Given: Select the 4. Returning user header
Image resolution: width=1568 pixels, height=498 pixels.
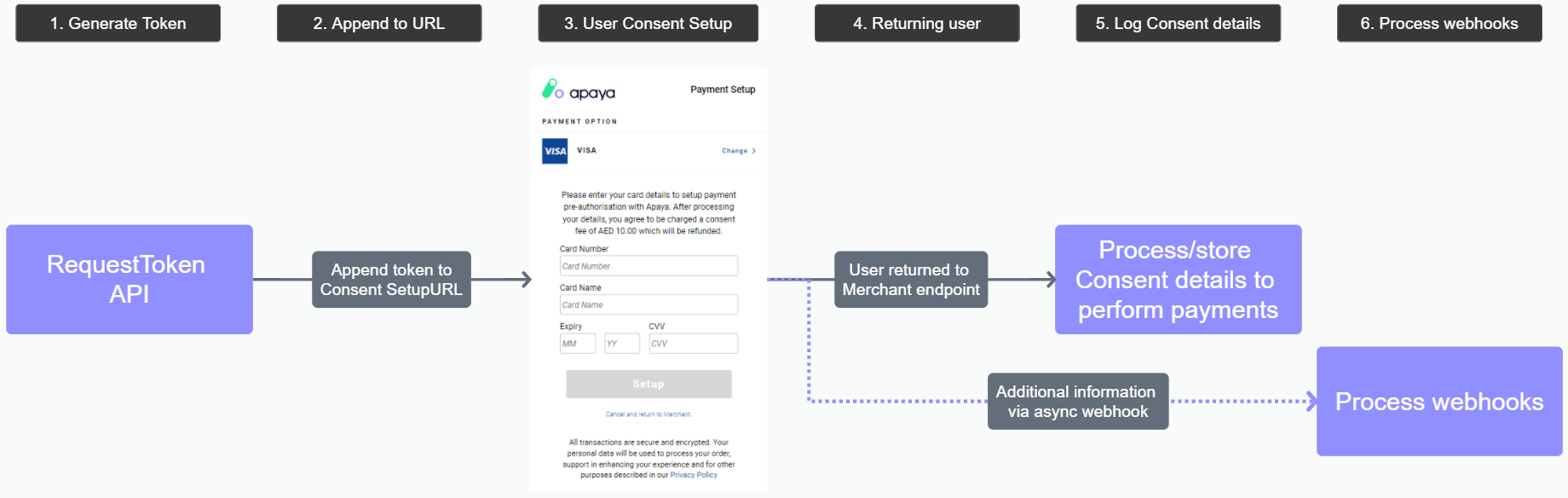Looking at the screenshot, I should 917,23.
